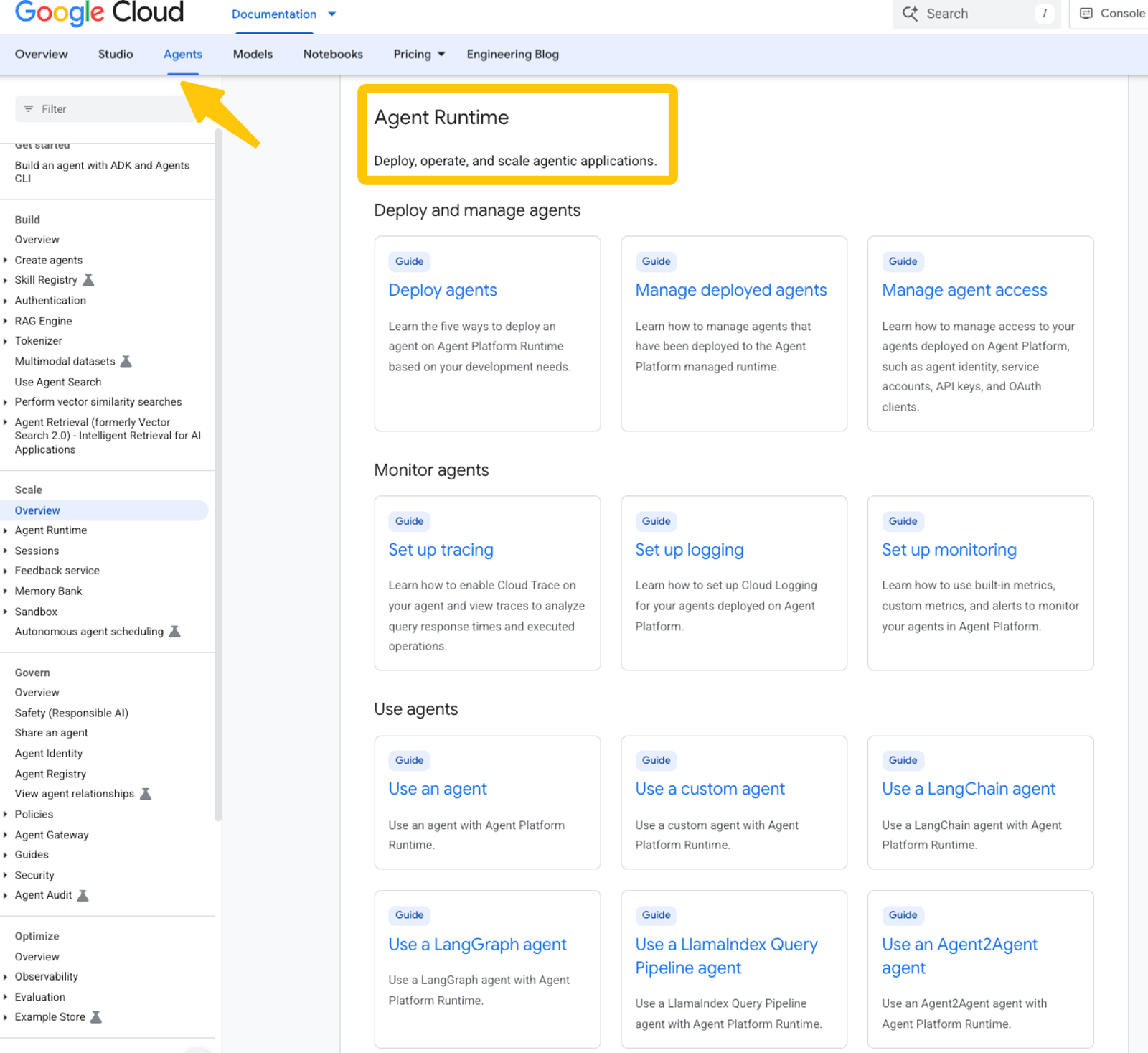
Task: Click the filter lines icon
Action: (x=29, y=109)
